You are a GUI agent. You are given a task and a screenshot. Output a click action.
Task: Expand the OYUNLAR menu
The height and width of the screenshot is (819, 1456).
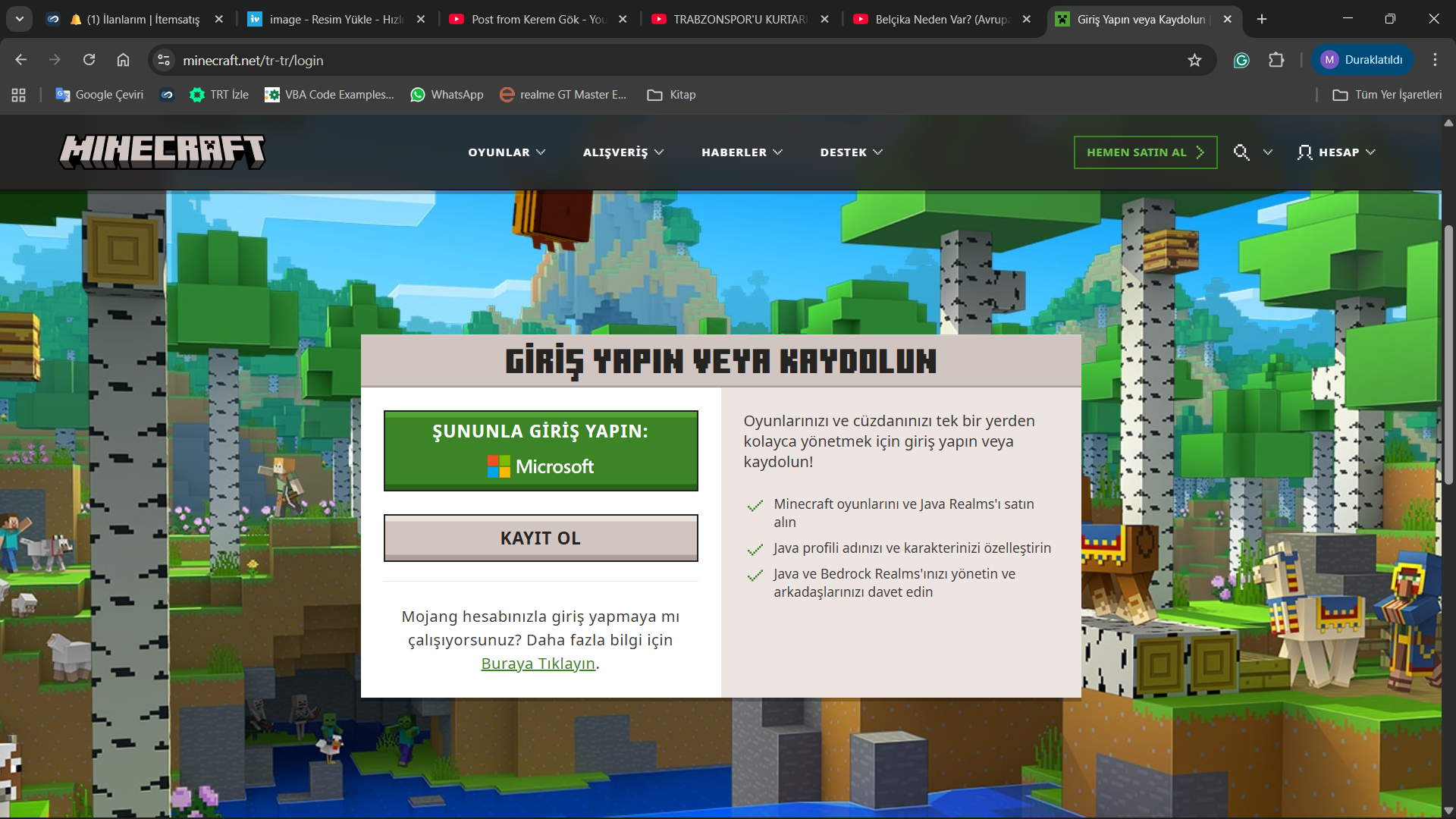click(507, 152)
